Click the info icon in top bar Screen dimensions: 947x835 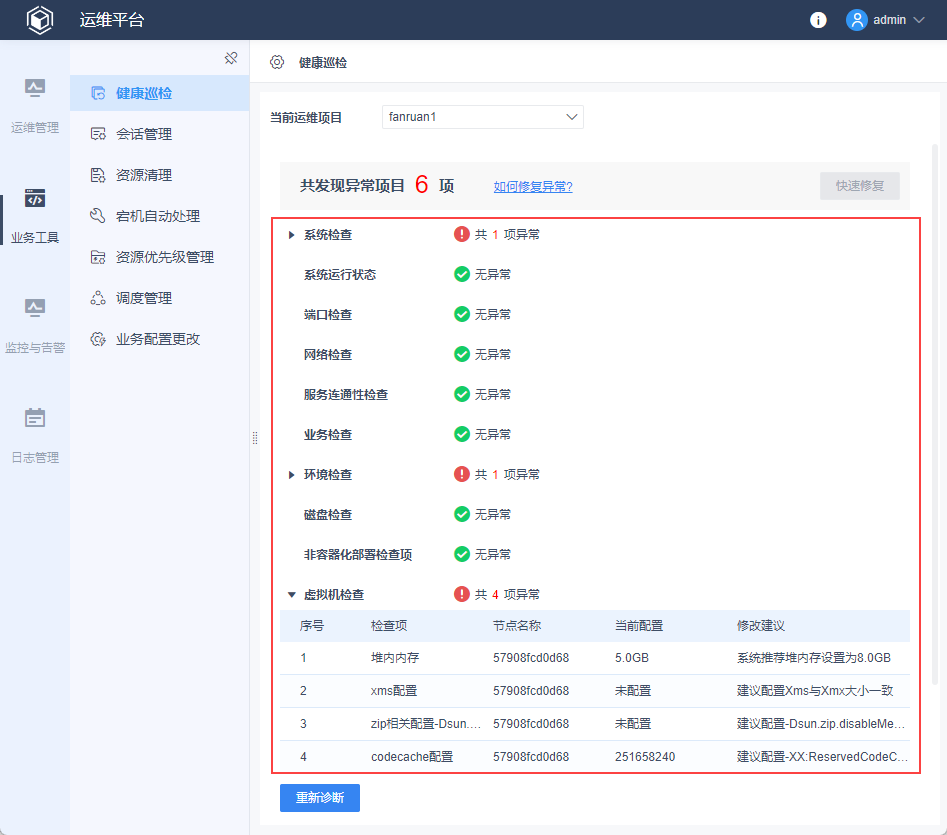click(x=818, y=20)
